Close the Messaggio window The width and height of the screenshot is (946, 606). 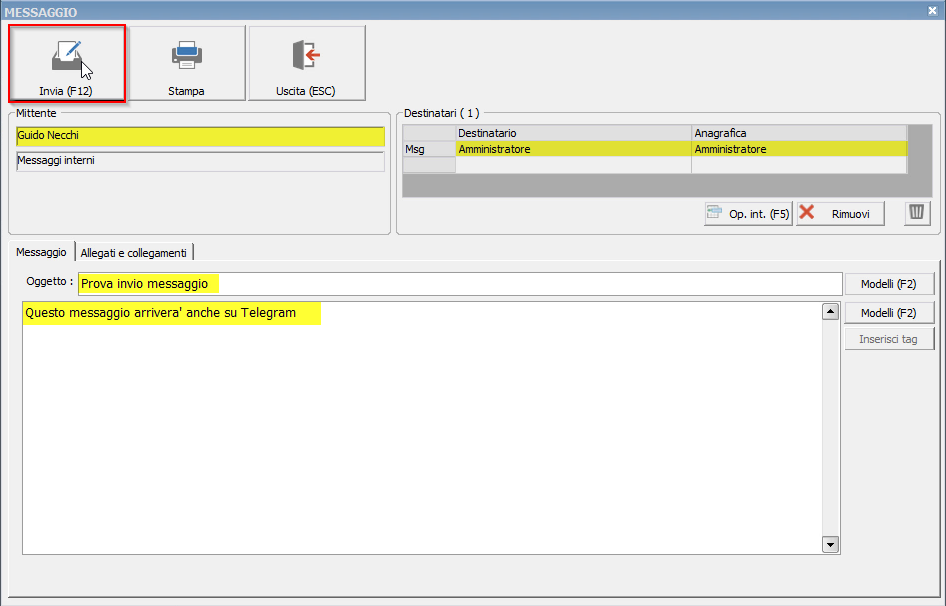point(932,11)
